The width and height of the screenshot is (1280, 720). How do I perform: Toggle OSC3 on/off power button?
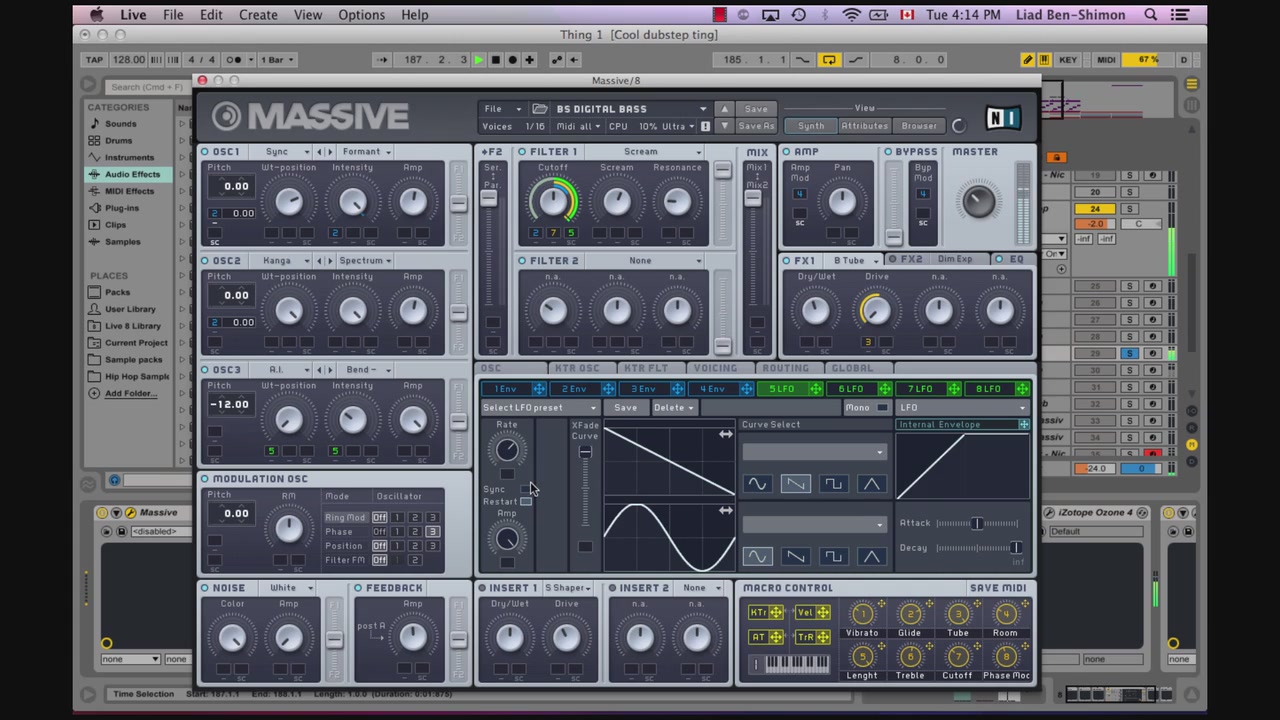click(205, 370)
